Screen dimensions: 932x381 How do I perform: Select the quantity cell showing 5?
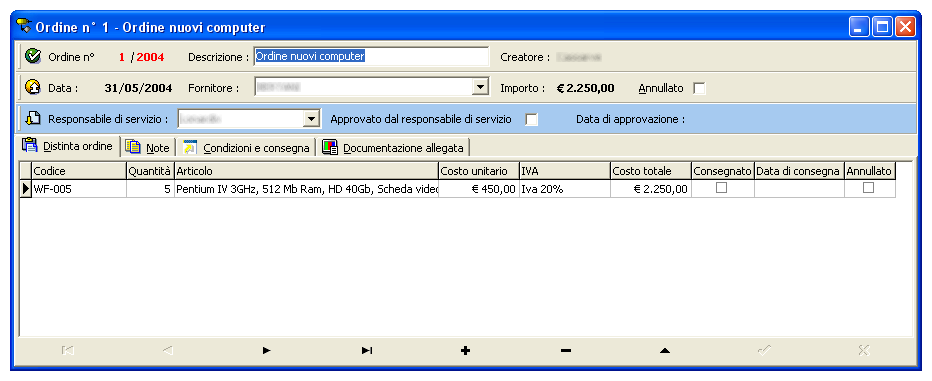[x=150, y=189]
